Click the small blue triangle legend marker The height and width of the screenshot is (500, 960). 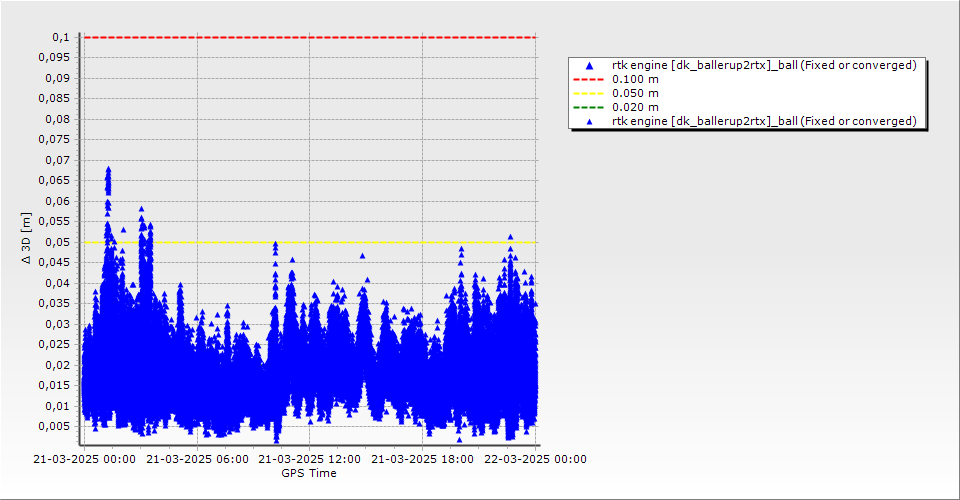point(590,122)
